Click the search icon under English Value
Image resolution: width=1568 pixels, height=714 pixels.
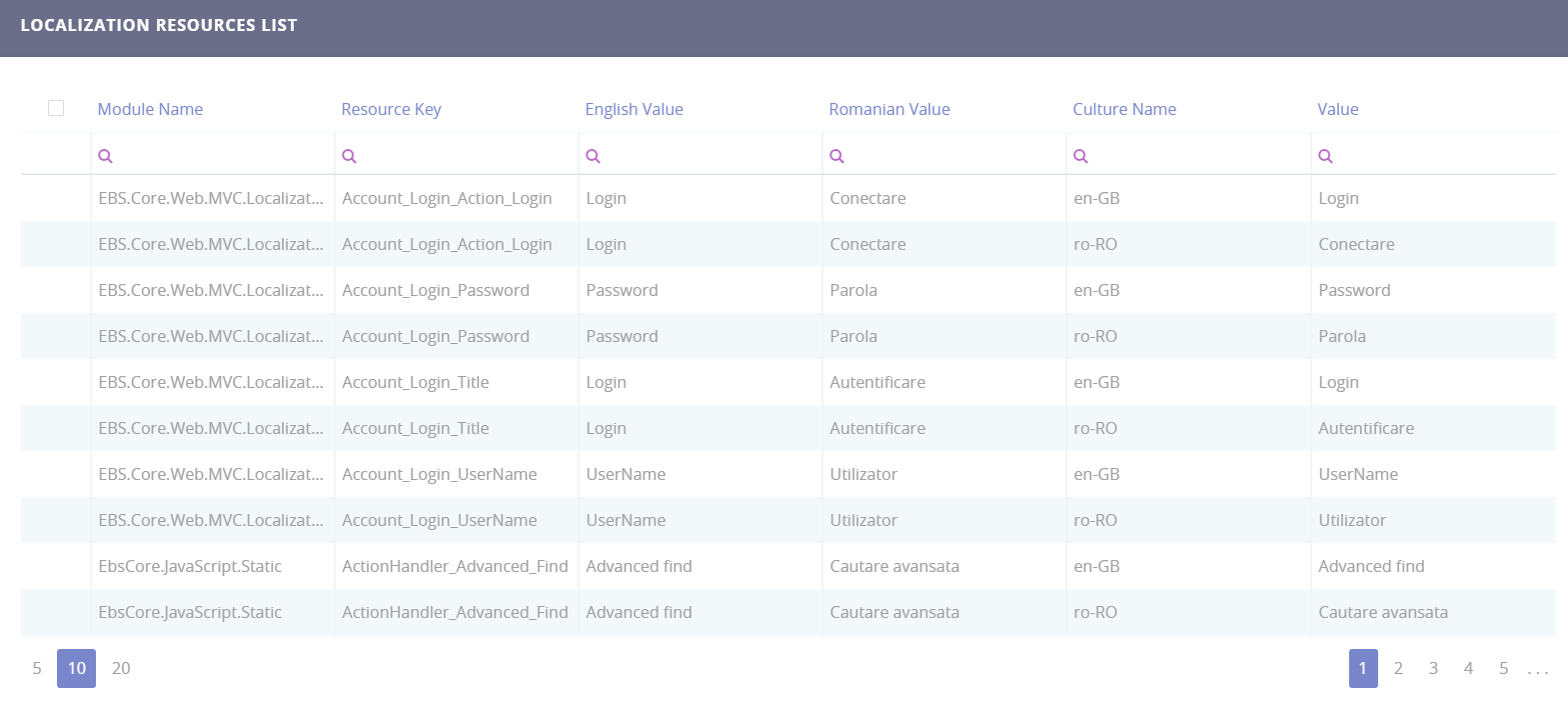pos(593,156)
